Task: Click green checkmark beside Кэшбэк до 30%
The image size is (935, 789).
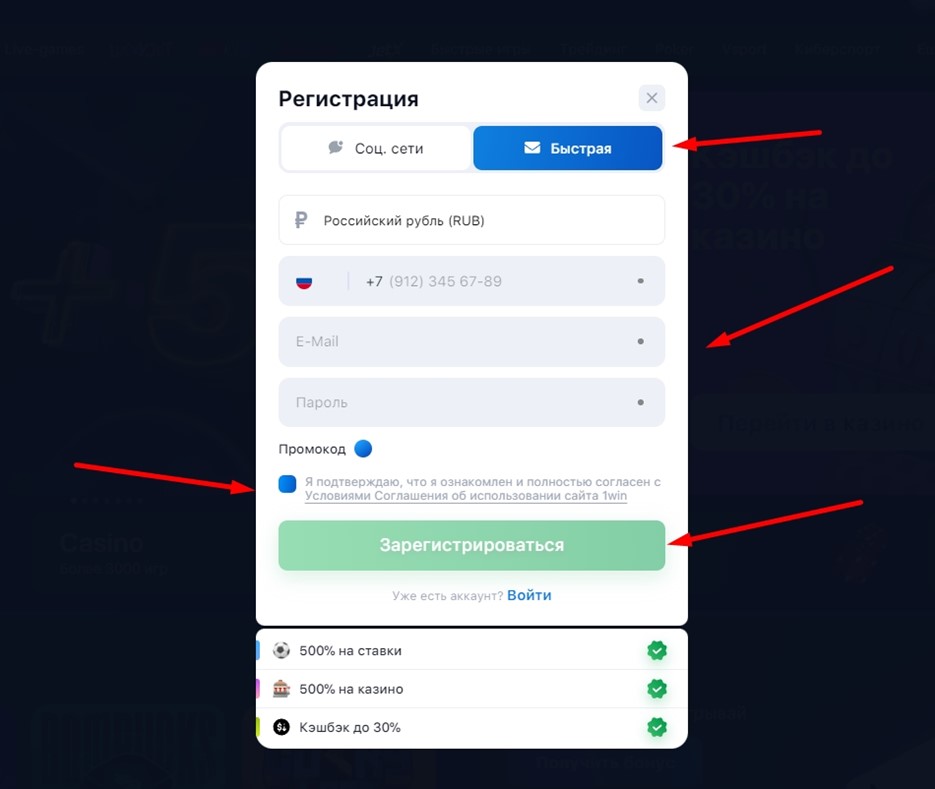Action: tap(657, 728)
